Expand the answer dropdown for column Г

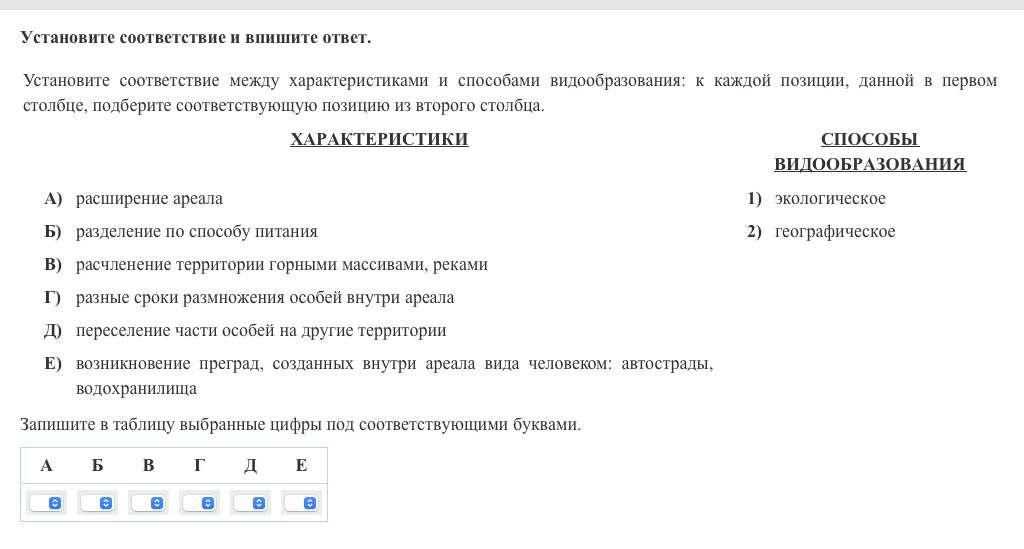pos(199,503)
